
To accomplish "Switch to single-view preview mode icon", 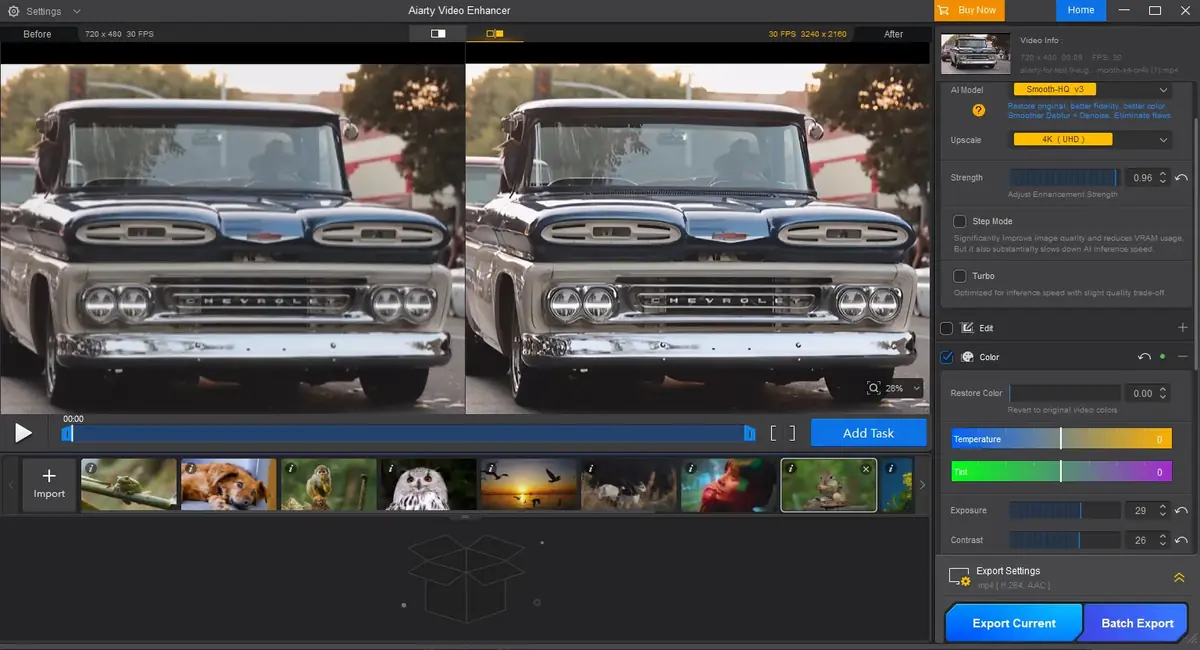I will click(x=438, y=33).
